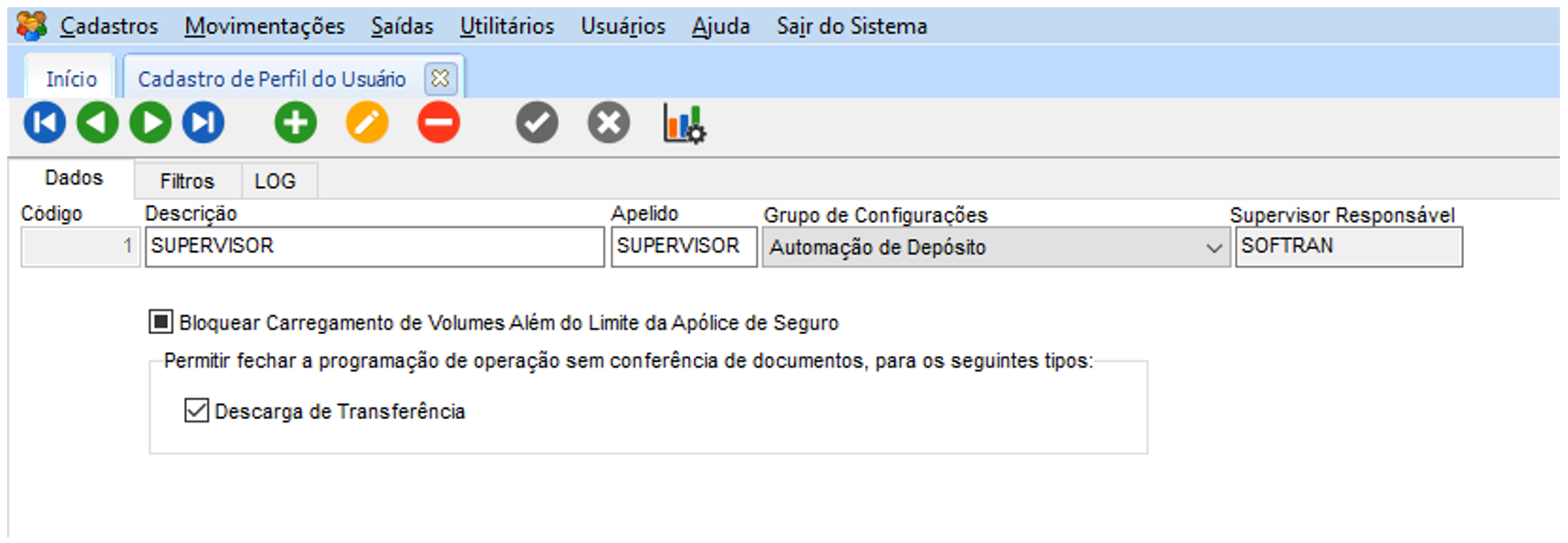The height and width of the screenshot is (543, 1568).
Task: Toggle Bloquear Carregamento de Volumes checkbox
Action: [x=161, y=322]
